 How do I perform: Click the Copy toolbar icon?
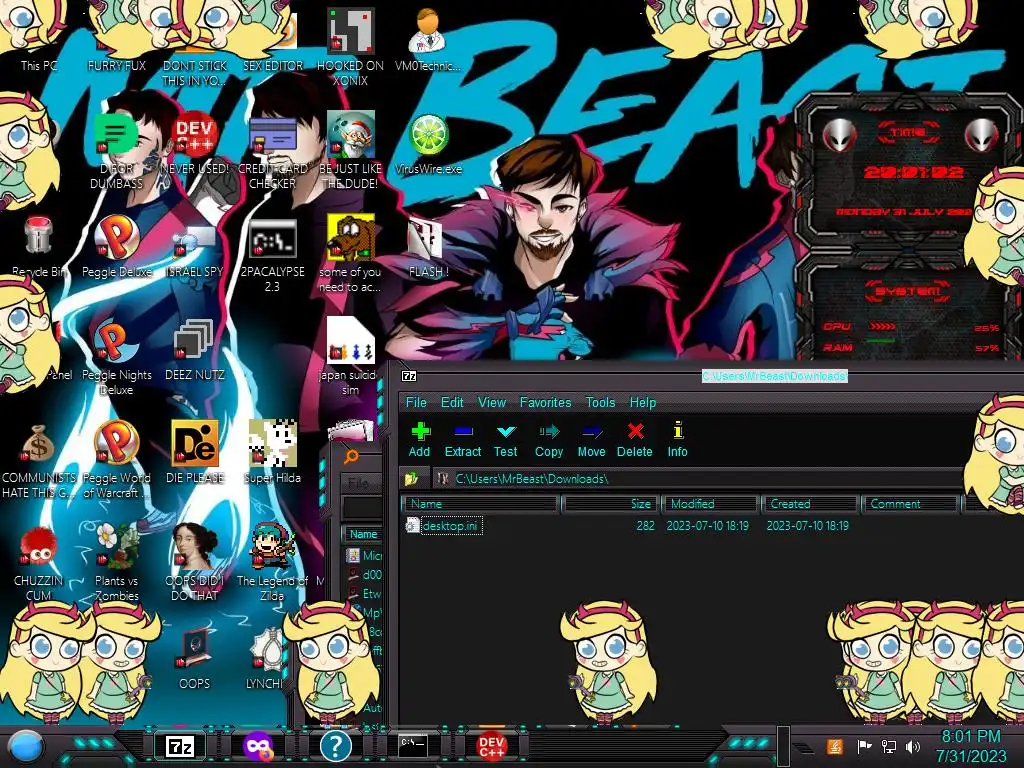549,440
